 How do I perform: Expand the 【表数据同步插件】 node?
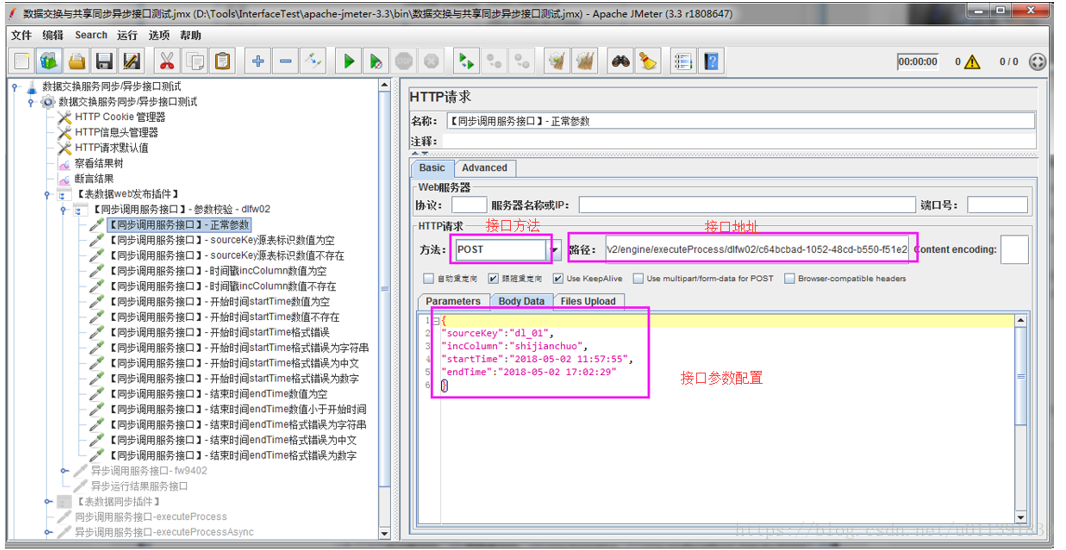tap(48, 502)
